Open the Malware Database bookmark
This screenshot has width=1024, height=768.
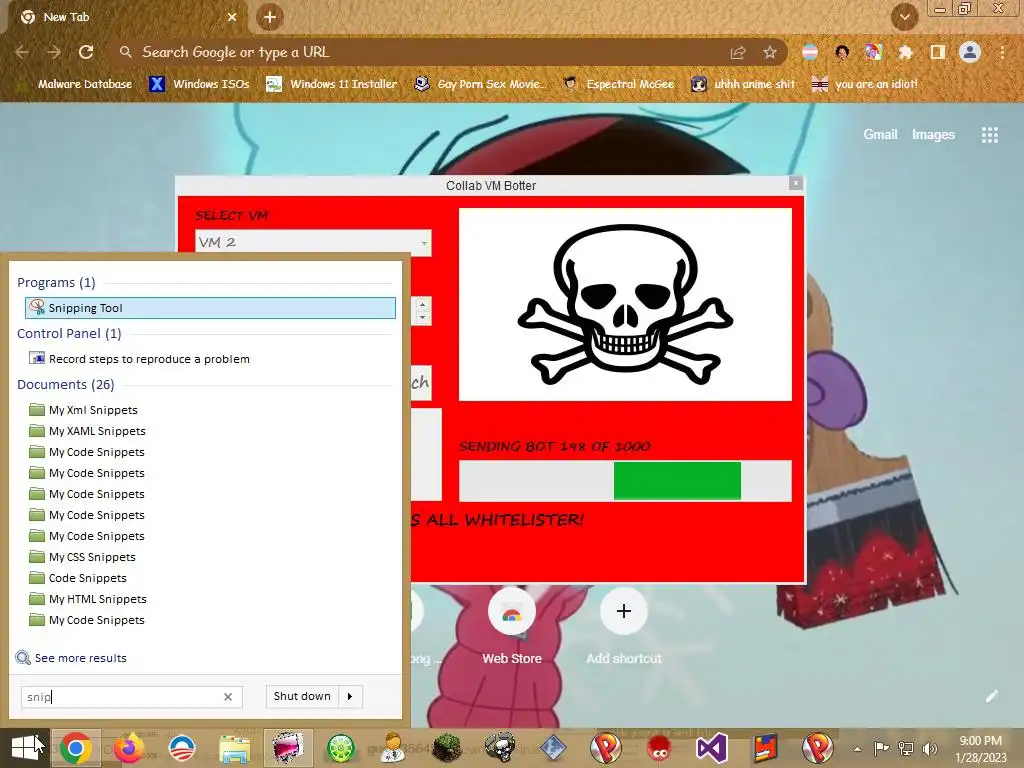click(x=76, y=84)
